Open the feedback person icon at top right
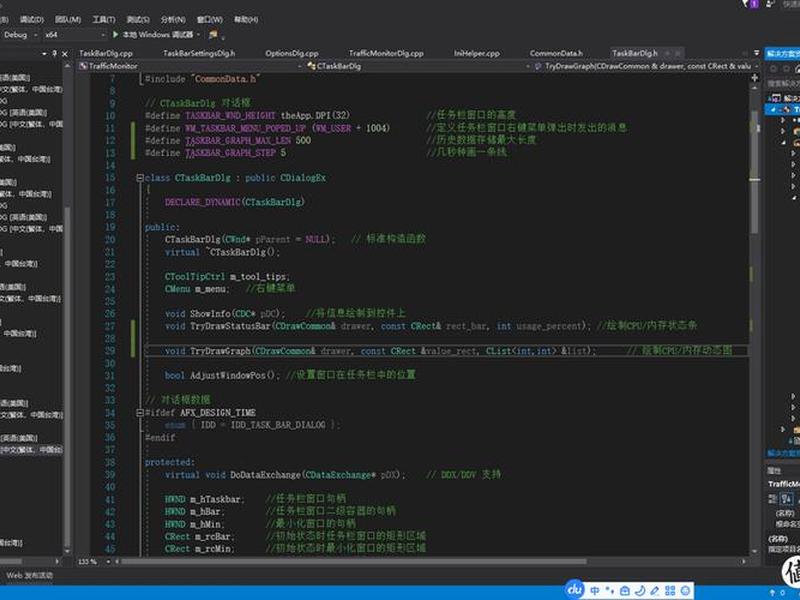Image resolution: width=800 pixels, height=600 pixels. point(770,4)
